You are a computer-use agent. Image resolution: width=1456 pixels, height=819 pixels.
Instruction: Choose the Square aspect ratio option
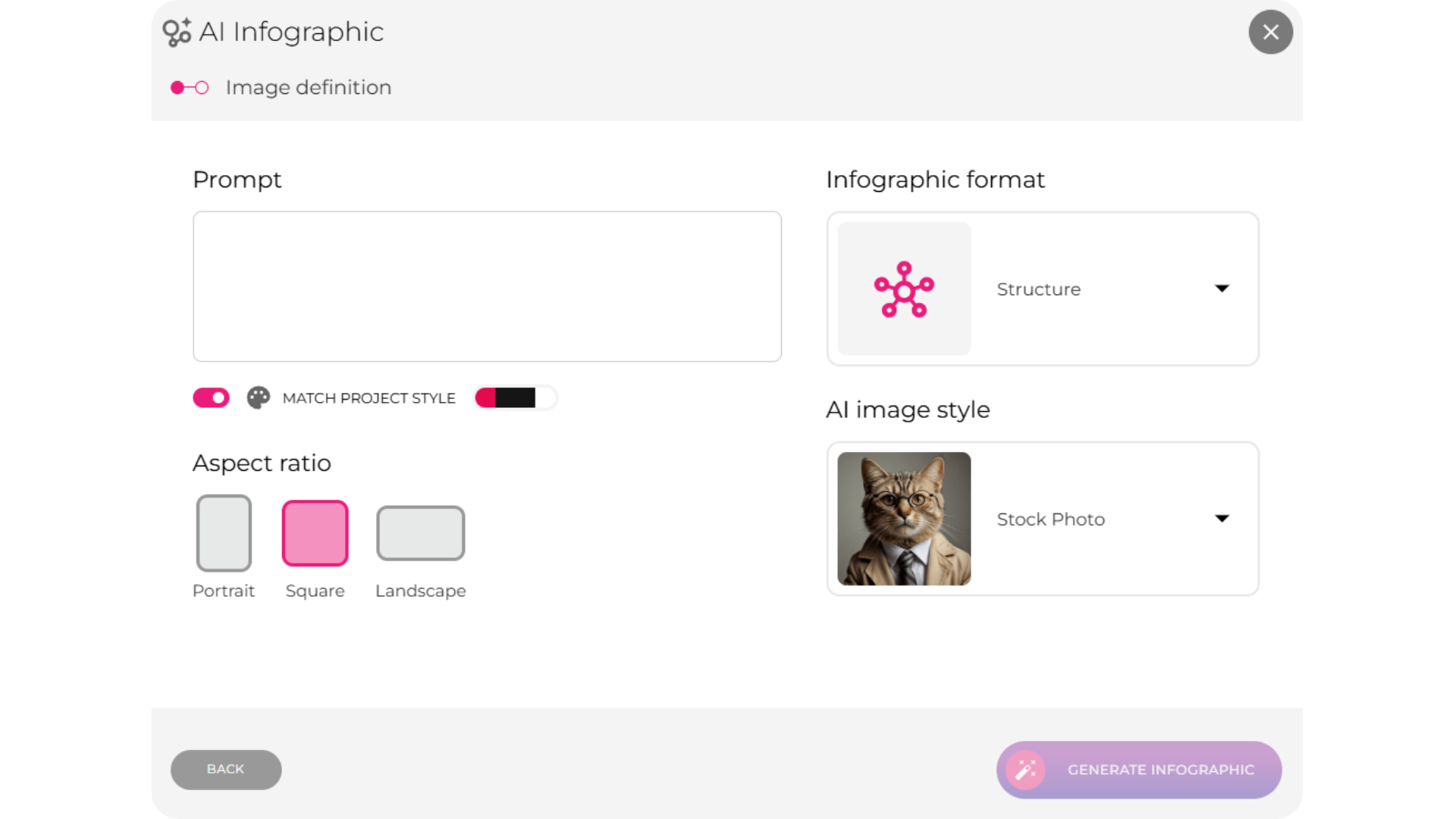pos(315,533)
